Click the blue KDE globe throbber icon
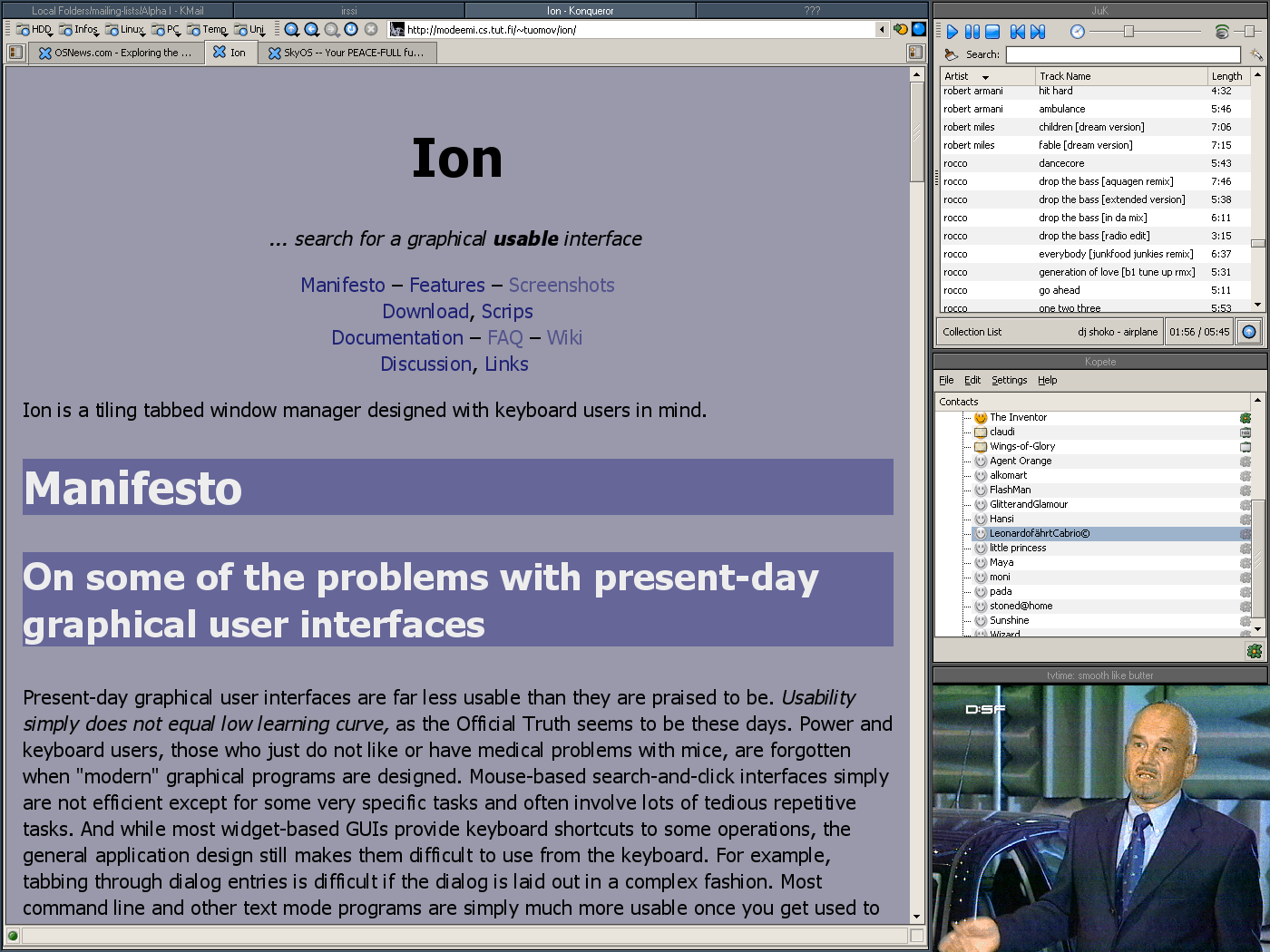 pos(919,29)
